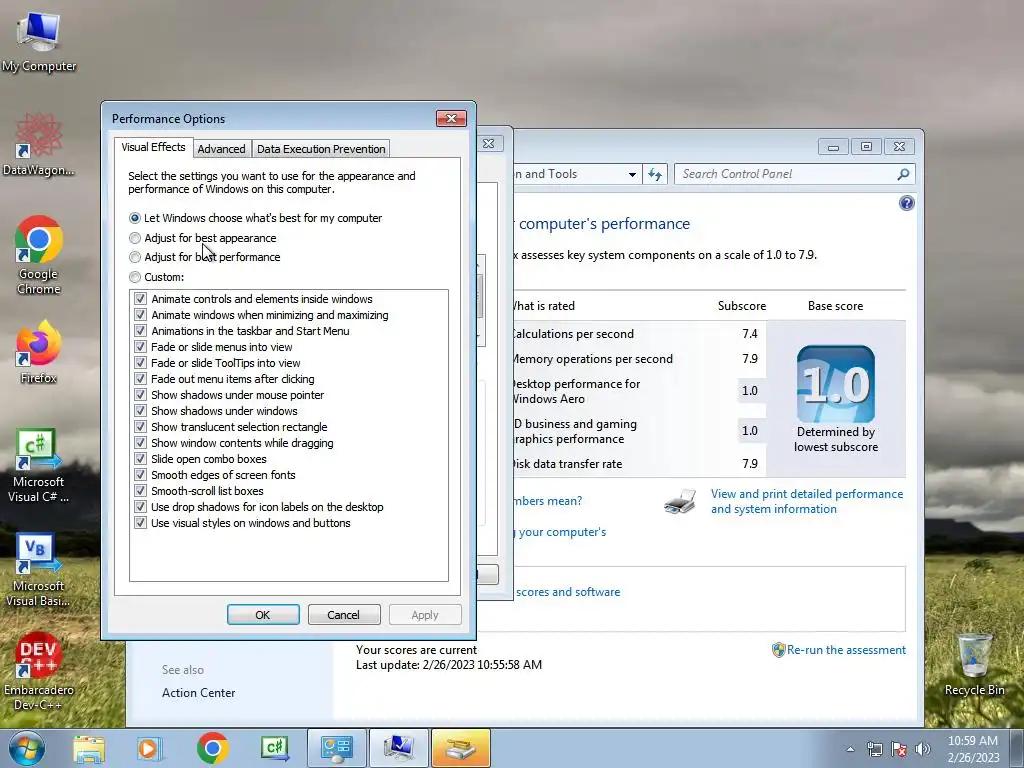
Task: Uncheck Animate windows when minimizing and maximizing
Action: pos(140,315)
